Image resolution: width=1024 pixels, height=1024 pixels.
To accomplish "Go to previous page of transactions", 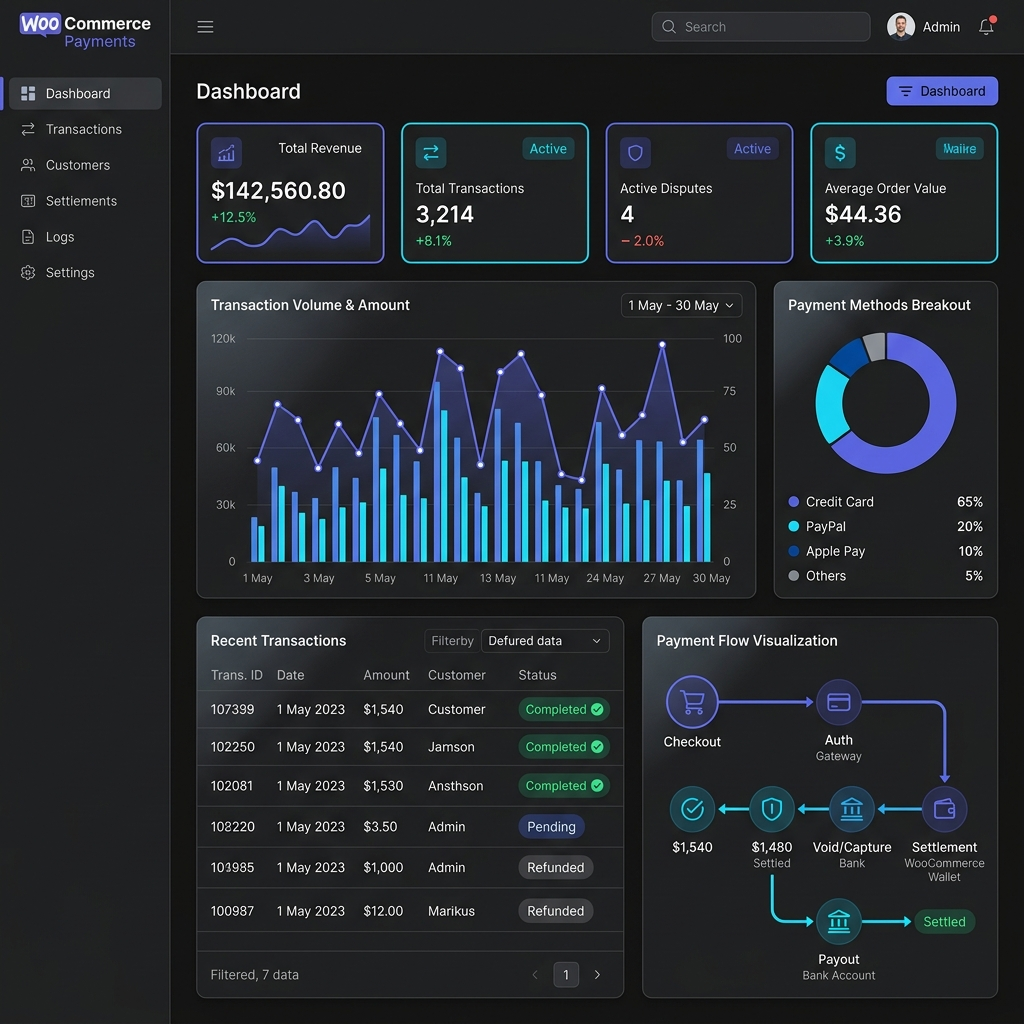I will [x=535, y=974].
